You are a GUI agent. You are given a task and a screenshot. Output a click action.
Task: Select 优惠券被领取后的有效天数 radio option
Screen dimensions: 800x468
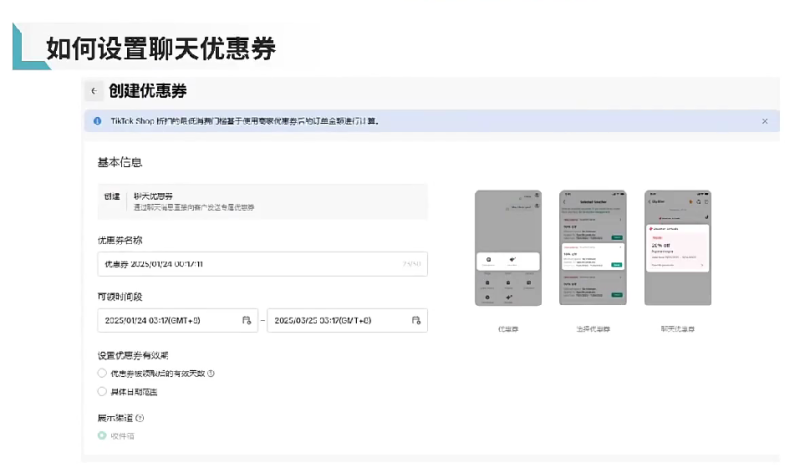click(x=102, y=373)
